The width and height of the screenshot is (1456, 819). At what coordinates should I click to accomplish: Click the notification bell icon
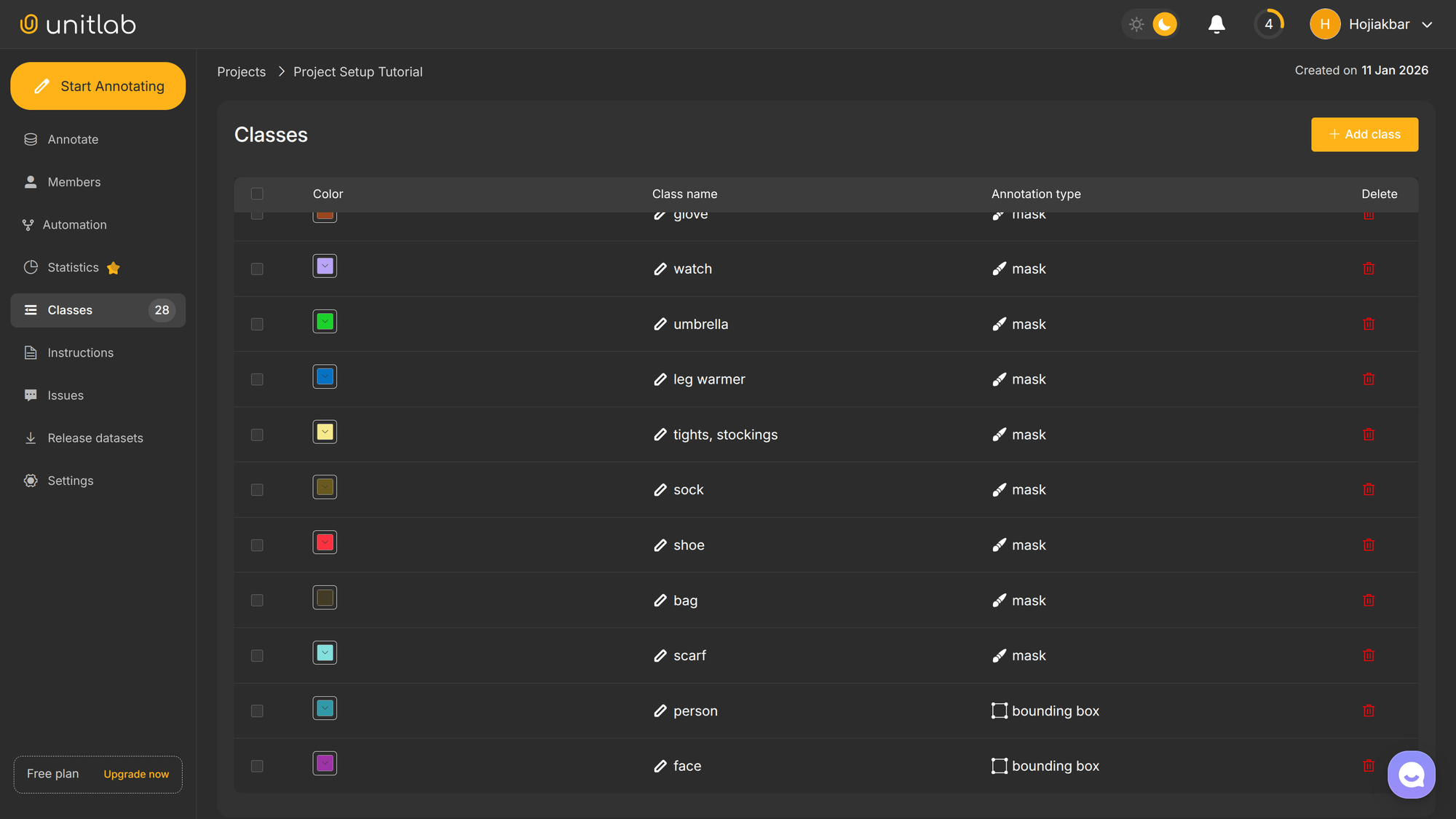(1216, 24)
